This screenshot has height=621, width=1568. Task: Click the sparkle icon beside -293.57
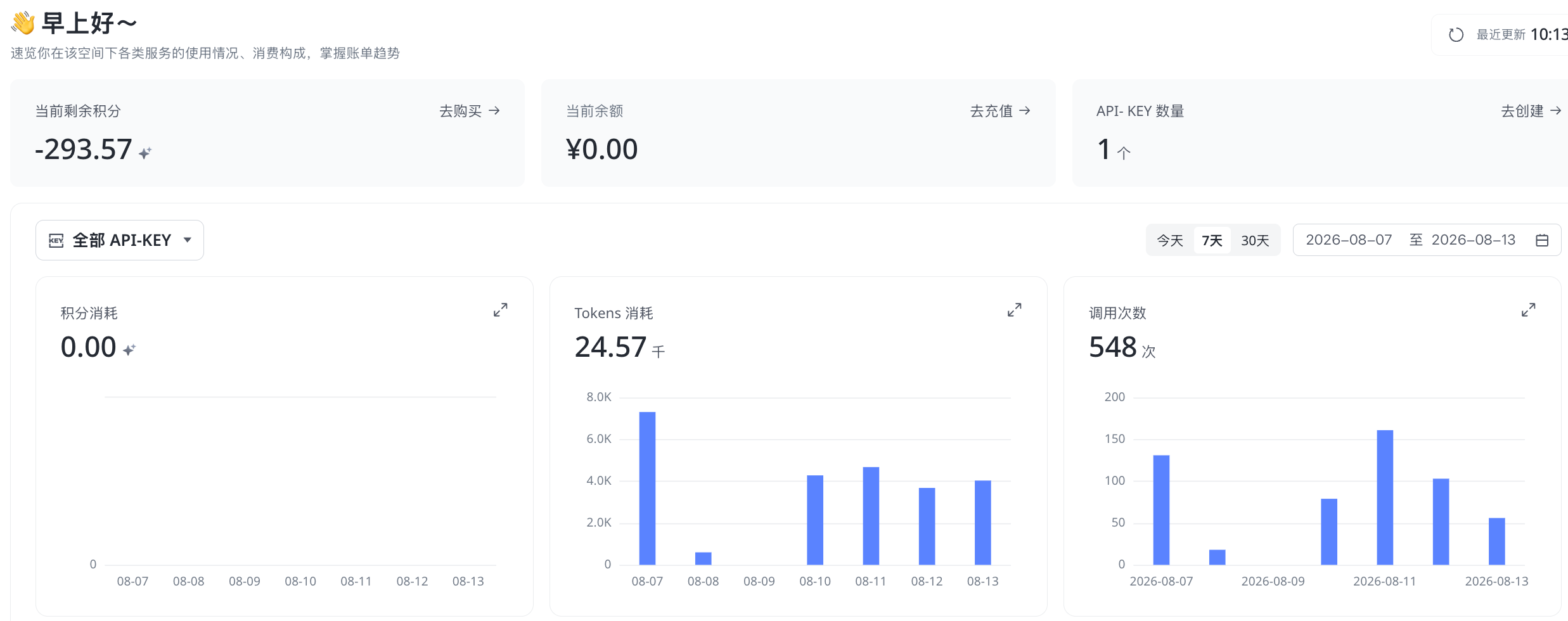pyautogui.click(x=145, y=153)
